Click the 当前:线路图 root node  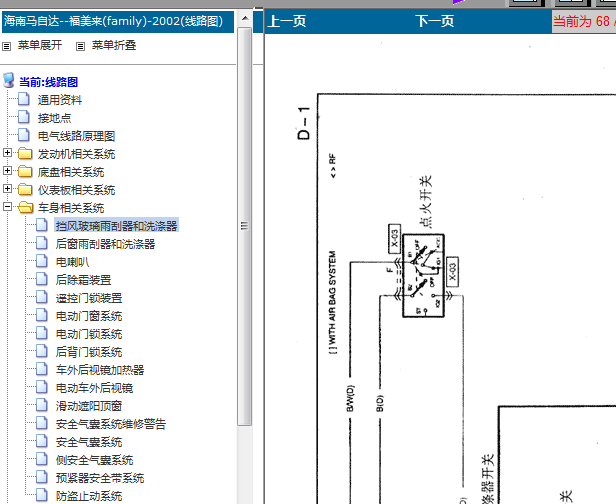[x=48, y=82]
